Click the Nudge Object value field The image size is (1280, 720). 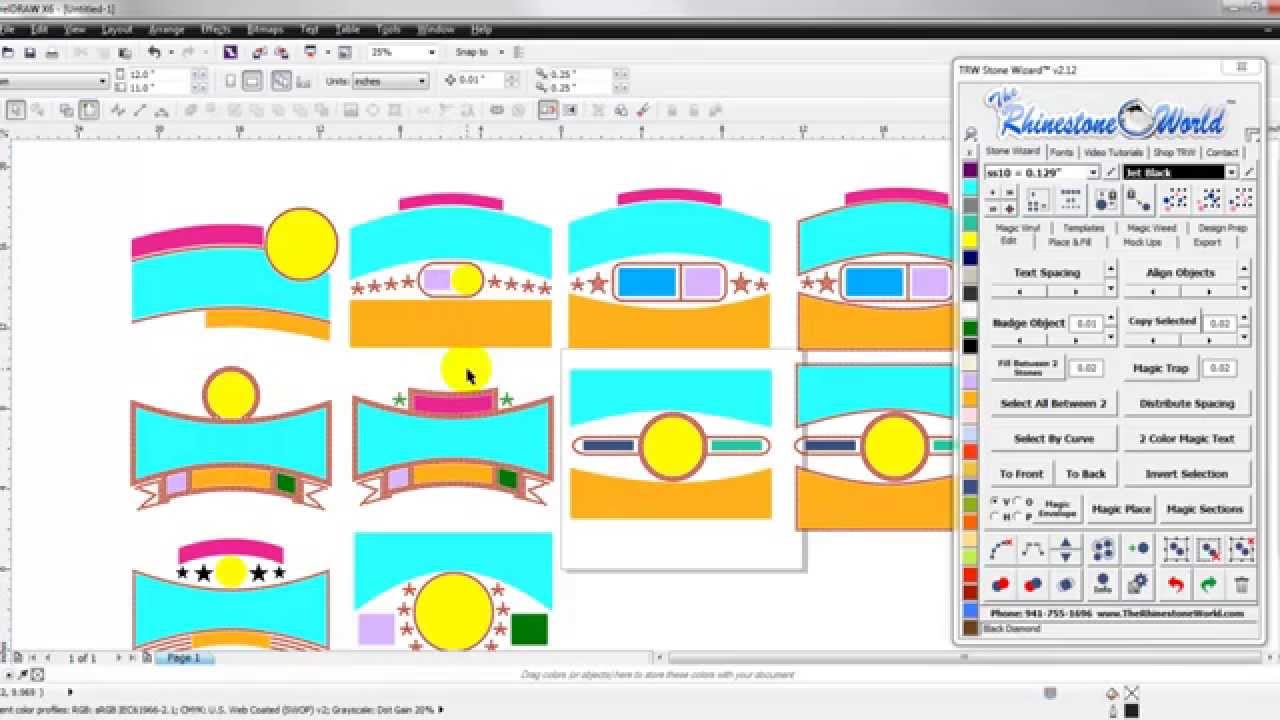(1086, 324)
